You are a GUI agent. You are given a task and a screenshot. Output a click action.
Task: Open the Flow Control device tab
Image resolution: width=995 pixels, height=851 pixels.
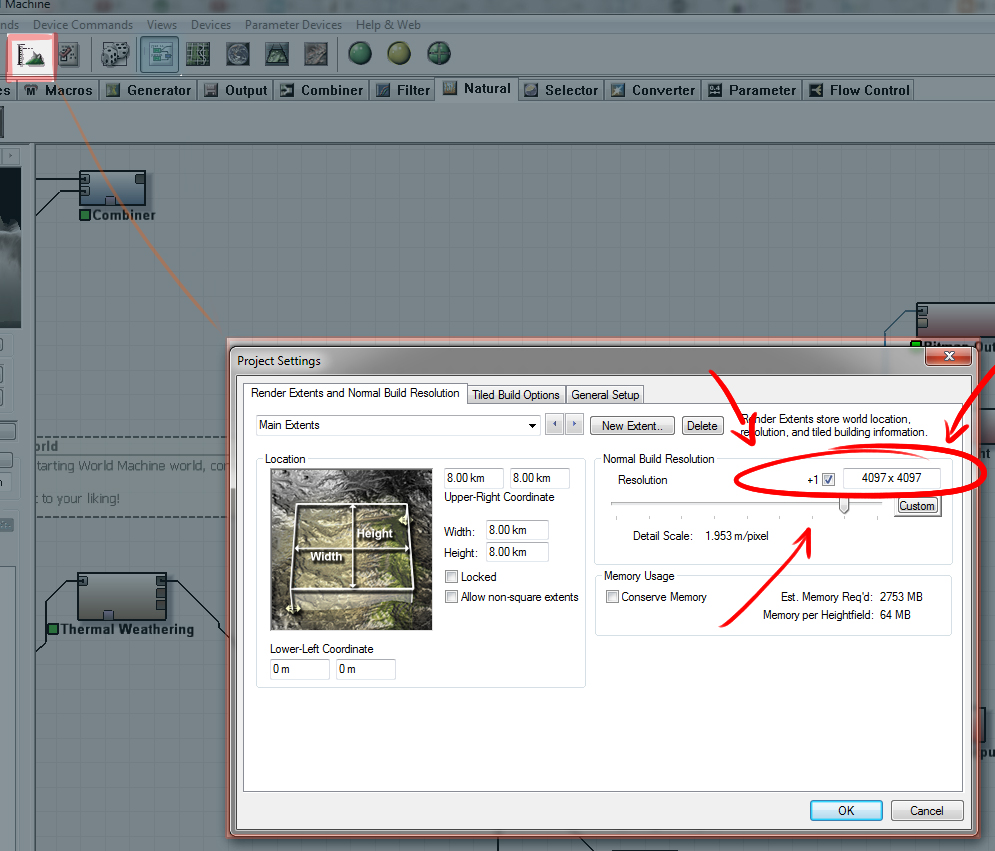(860, 90)
